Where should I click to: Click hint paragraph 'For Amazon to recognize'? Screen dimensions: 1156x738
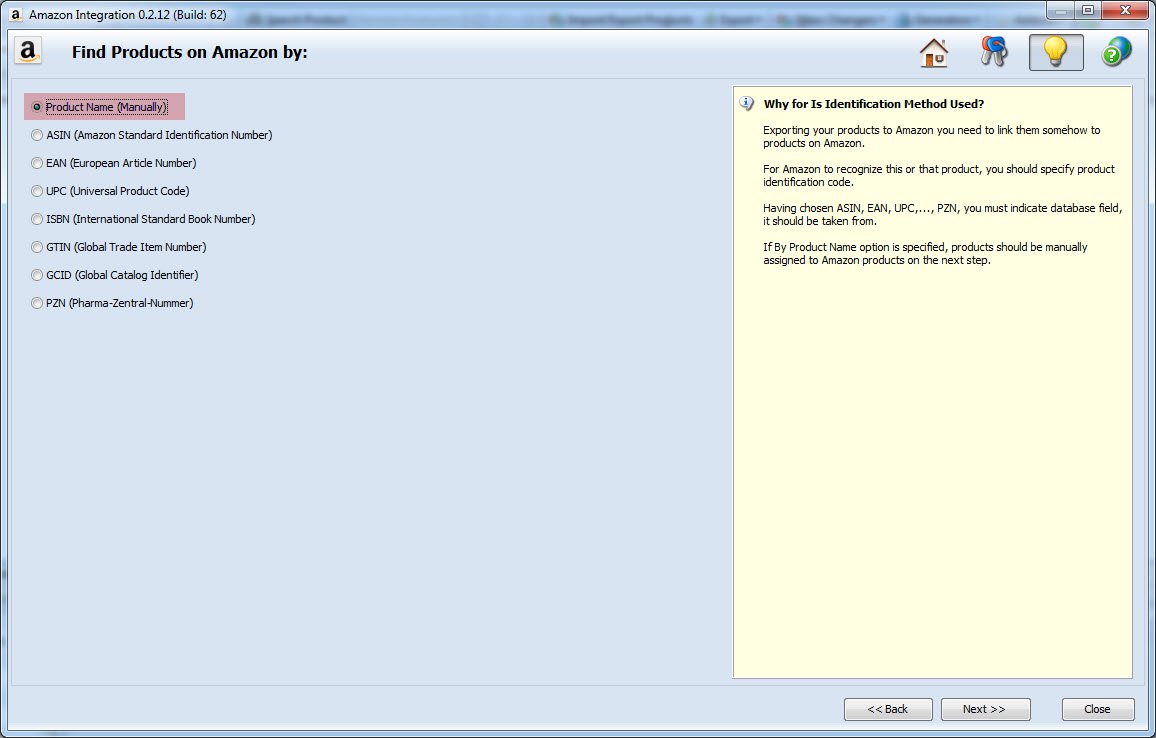[x=939, y=175]
